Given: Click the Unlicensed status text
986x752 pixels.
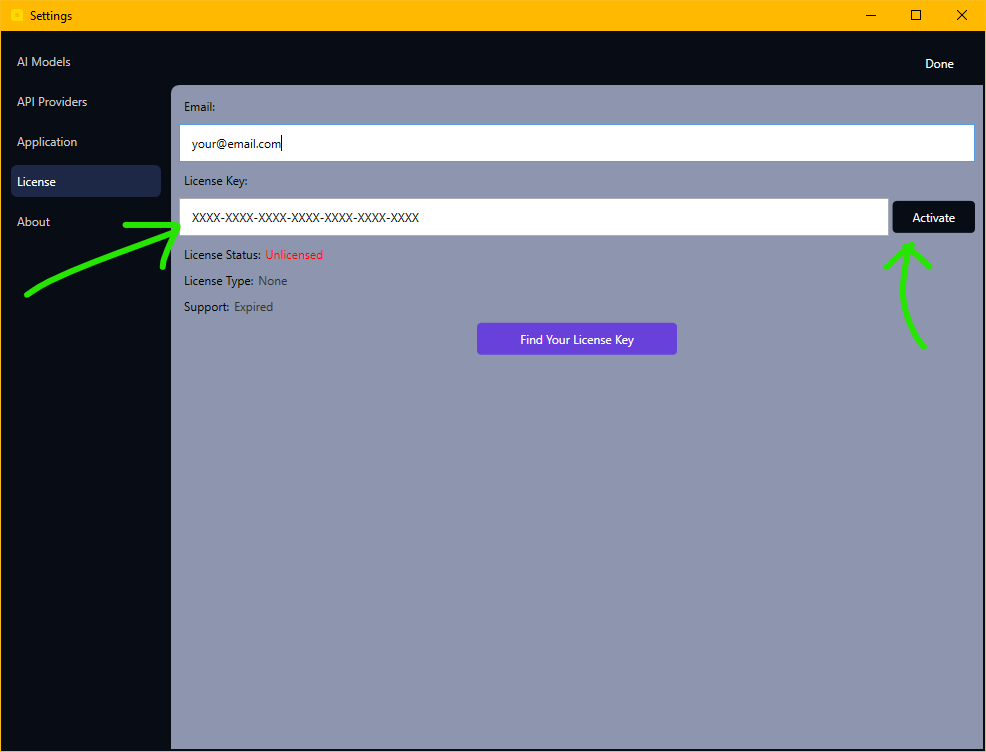Looking at the screenshot, I should pos(293,254).
